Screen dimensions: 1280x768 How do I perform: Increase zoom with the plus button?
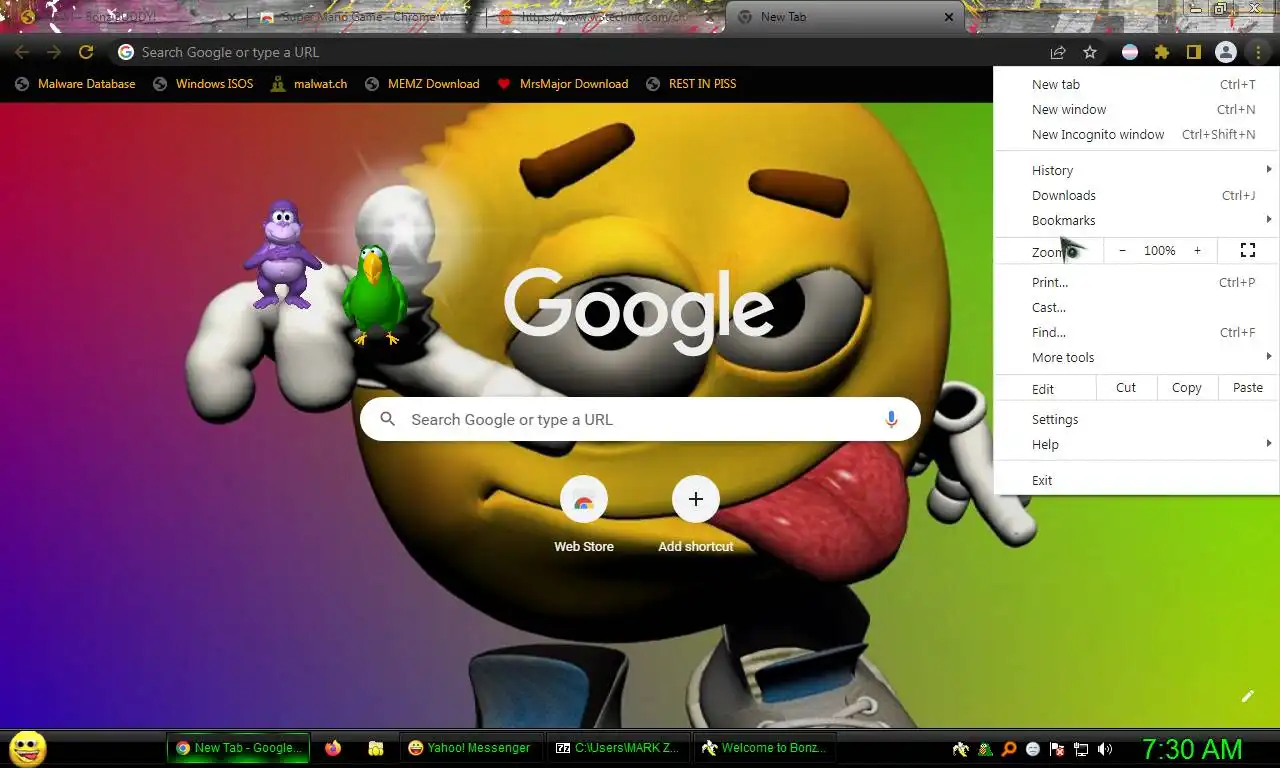pos(1197,251)
